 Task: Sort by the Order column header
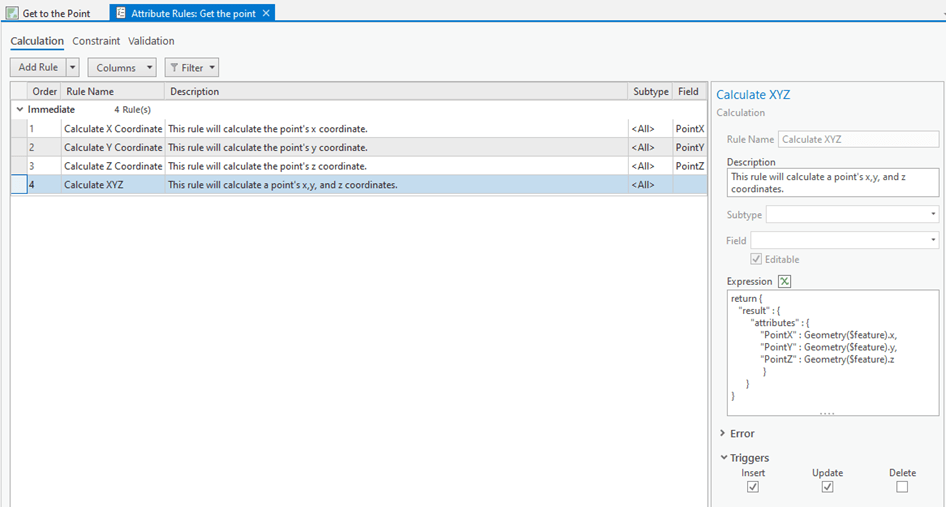44,91
